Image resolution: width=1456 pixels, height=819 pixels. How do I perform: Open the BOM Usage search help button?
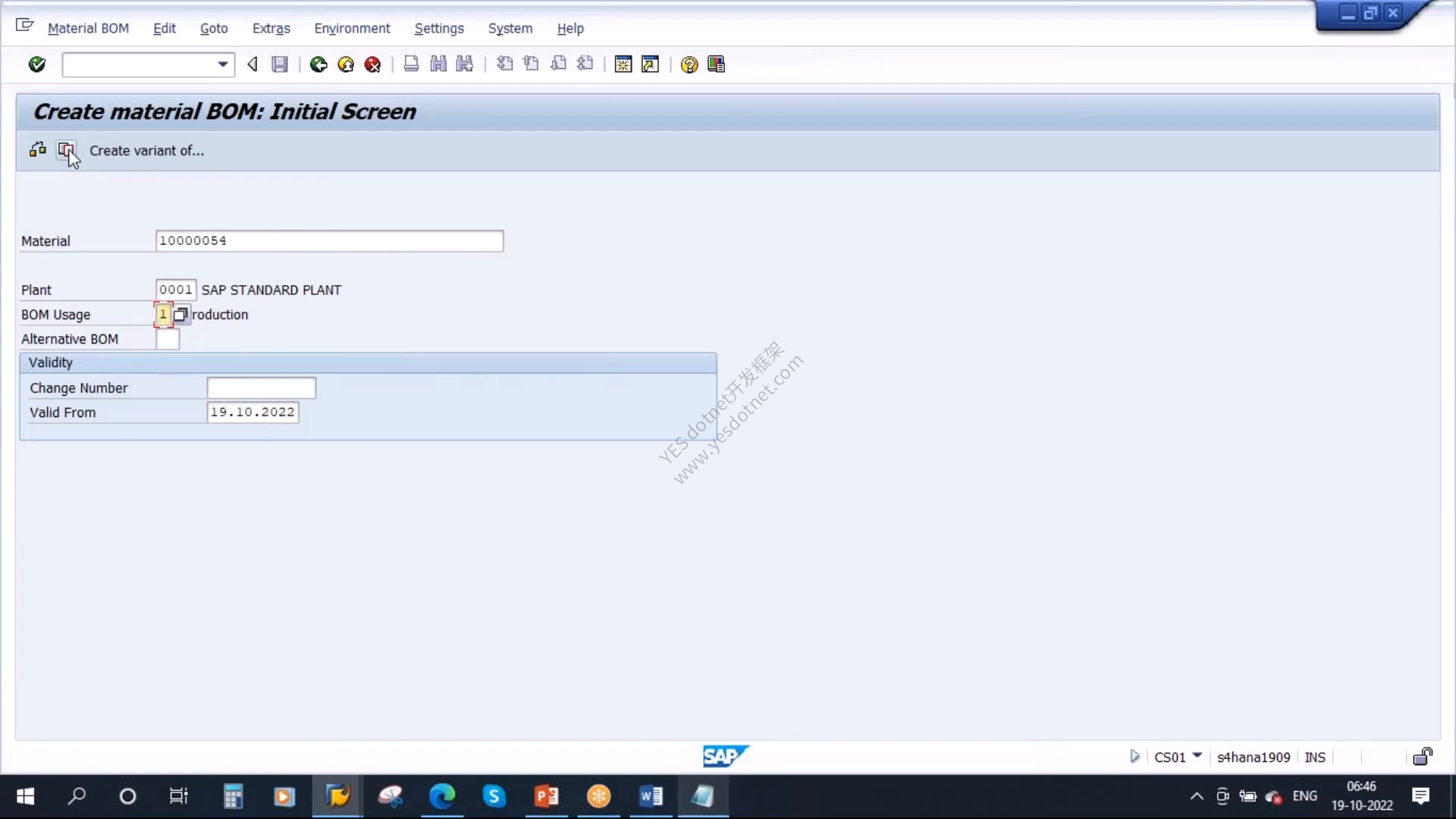coord(180,314)
